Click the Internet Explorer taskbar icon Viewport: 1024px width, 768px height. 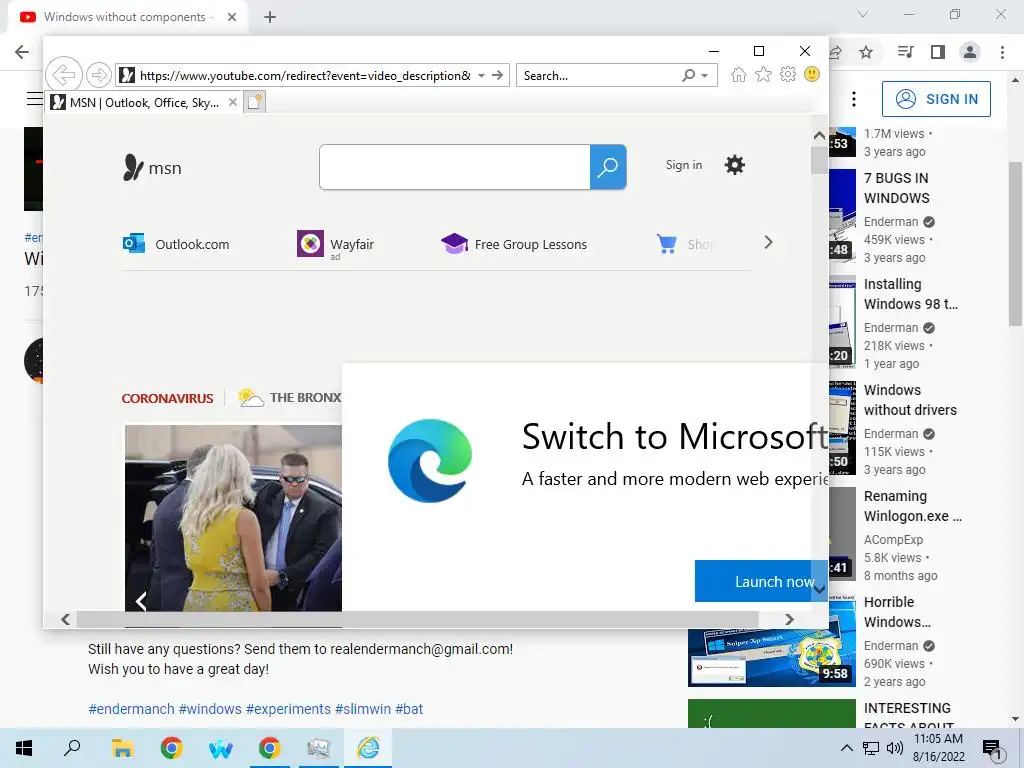click(368, 748)
